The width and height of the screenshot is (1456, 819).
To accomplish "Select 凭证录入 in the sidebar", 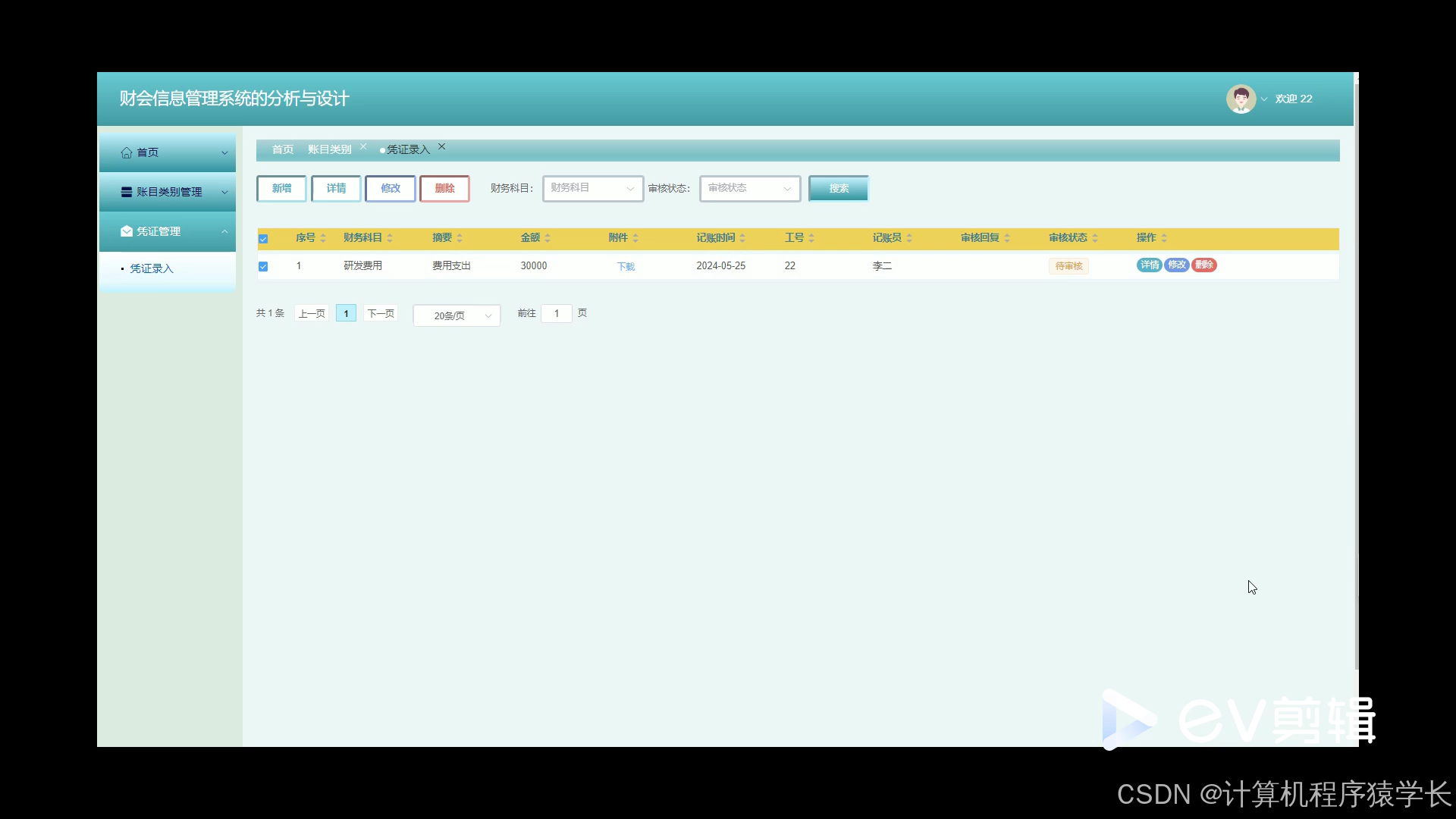I will [x=152, y=268].
